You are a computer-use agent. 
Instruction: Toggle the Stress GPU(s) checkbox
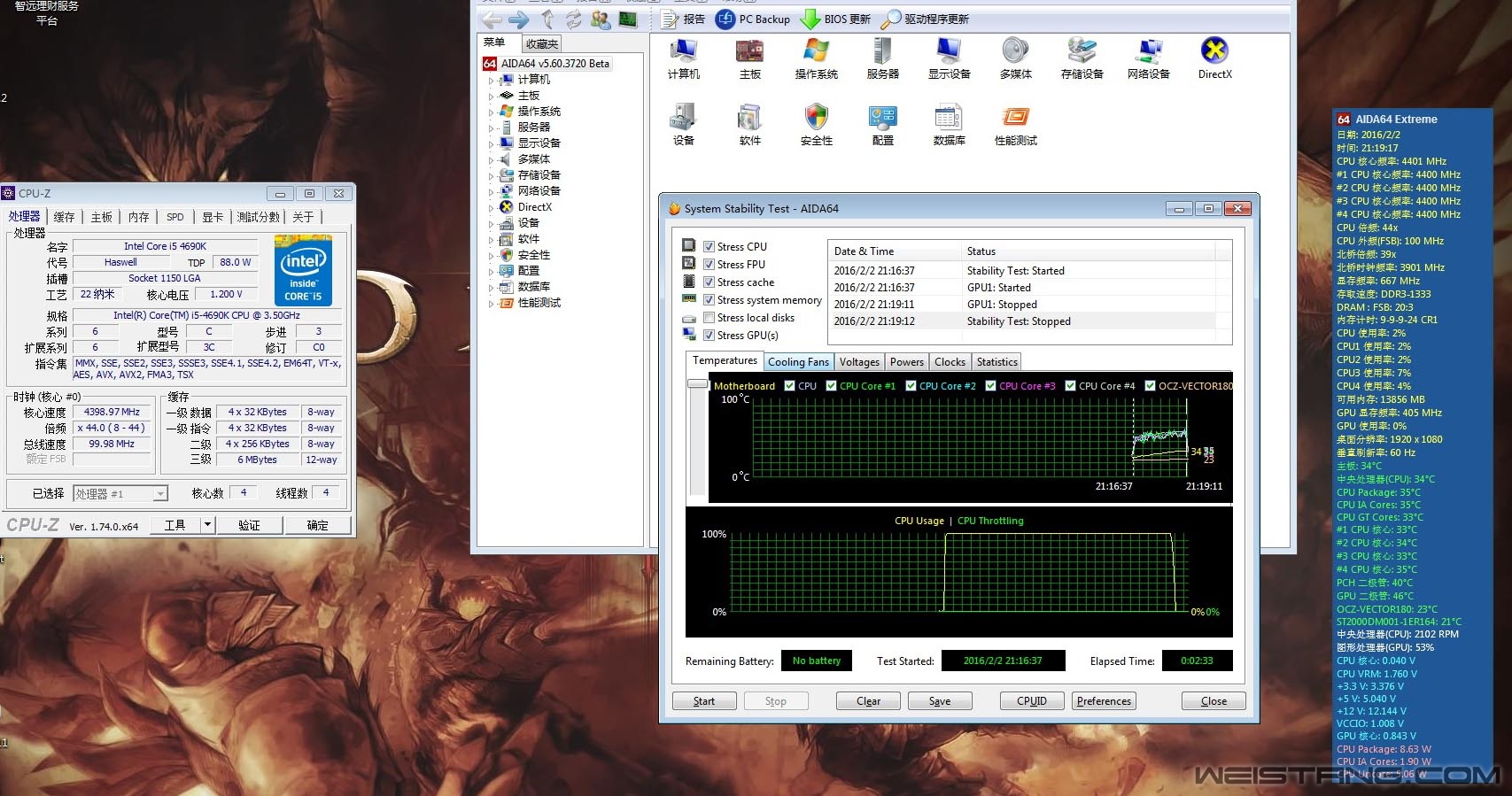point(709,336)
